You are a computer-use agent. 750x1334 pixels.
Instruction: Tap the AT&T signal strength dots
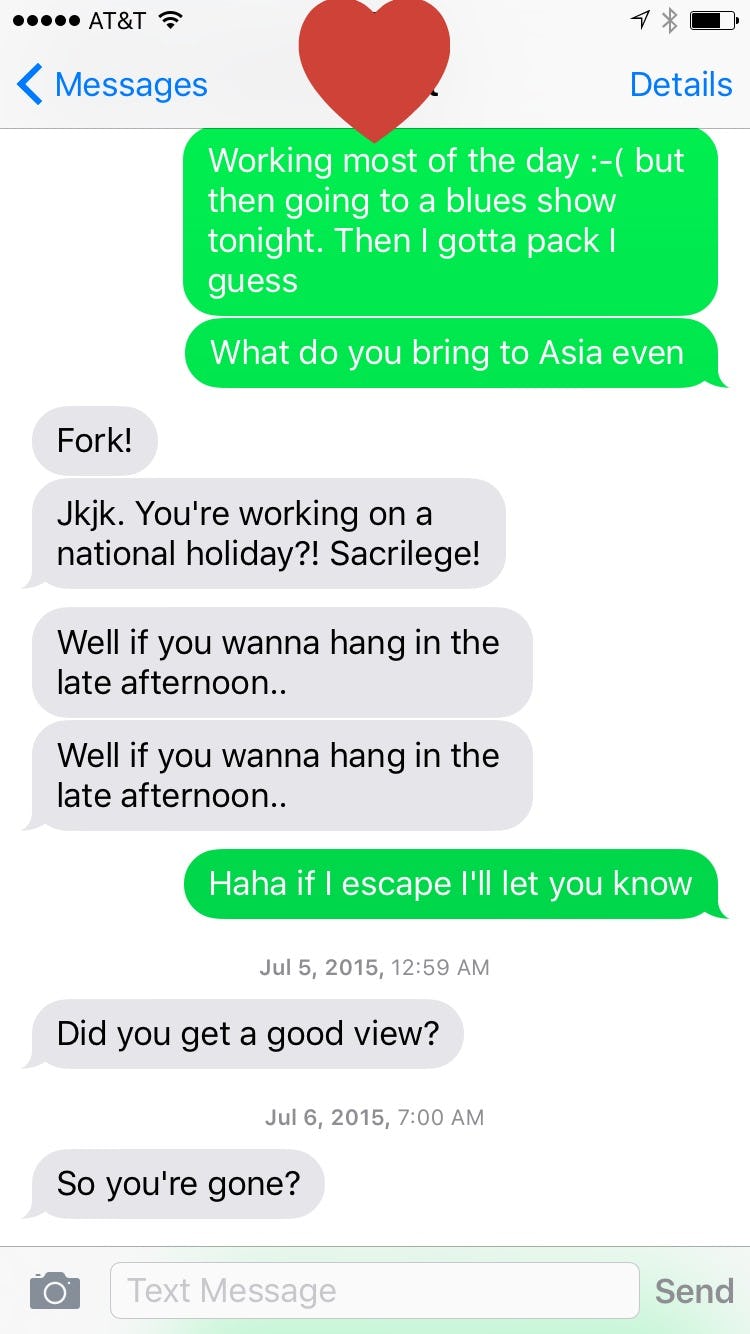46,20
